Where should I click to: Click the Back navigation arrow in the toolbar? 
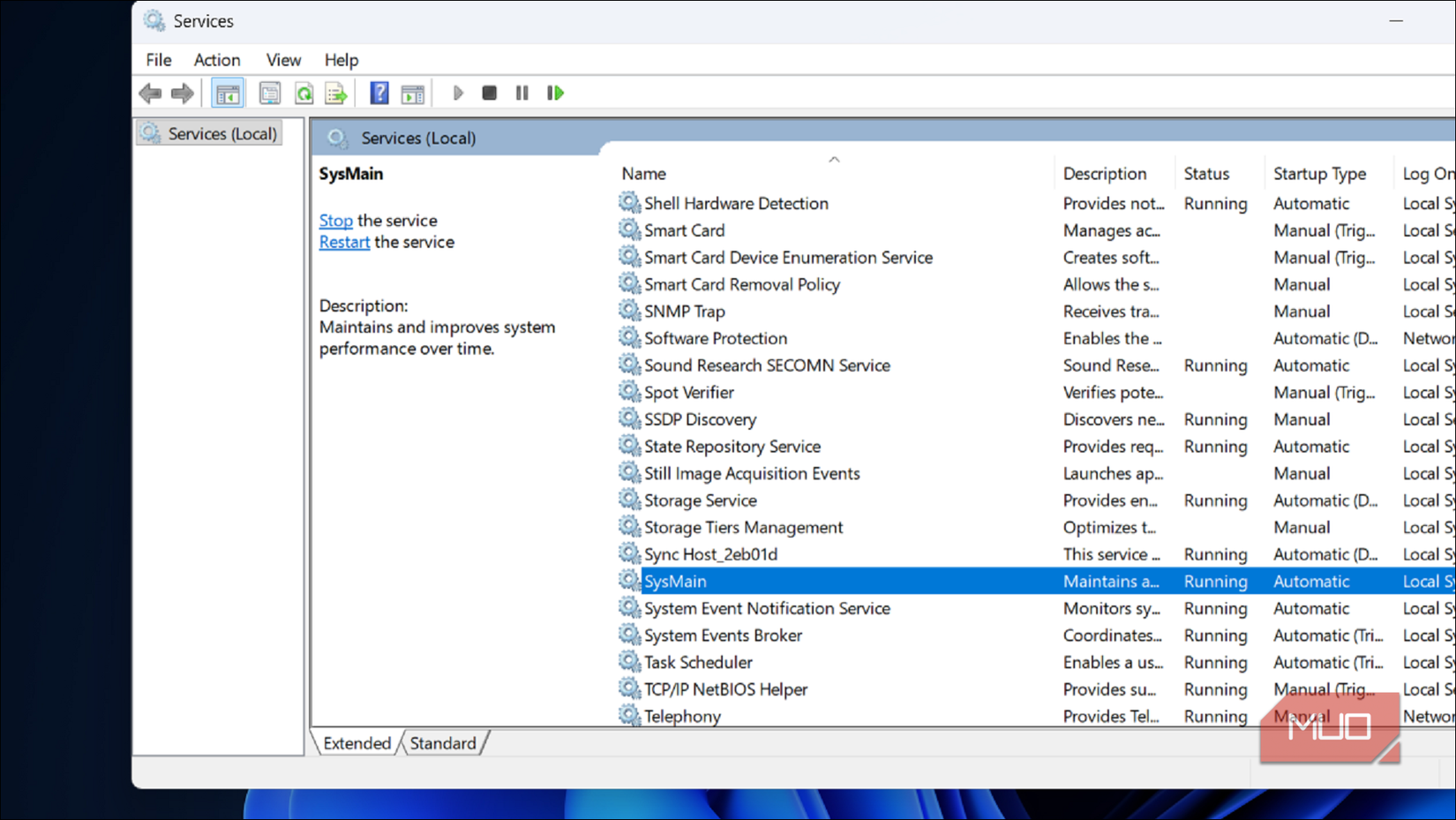150,93
